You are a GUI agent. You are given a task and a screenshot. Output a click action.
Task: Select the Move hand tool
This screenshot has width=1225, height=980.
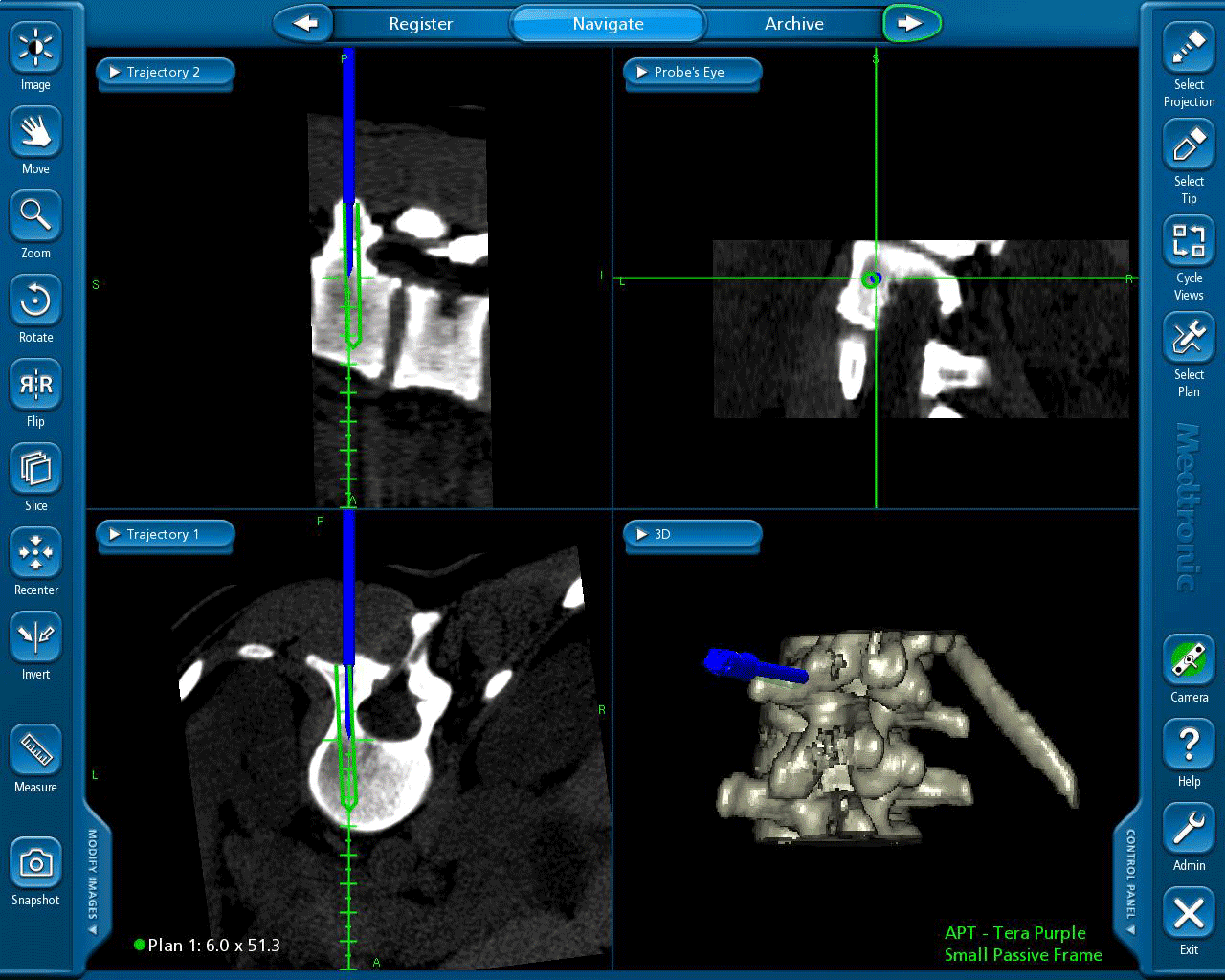coord(35,132)
